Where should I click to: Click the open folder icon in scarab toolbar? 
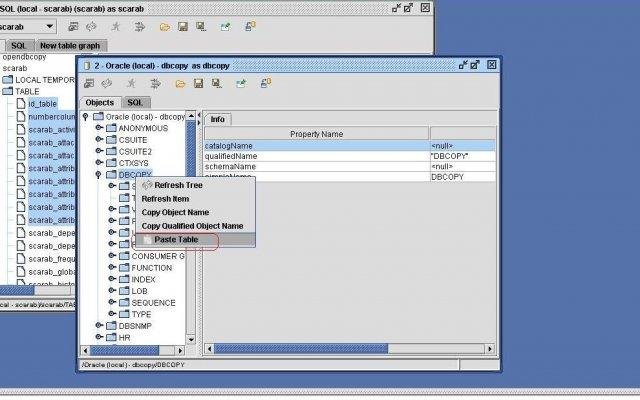click(164, 27)
